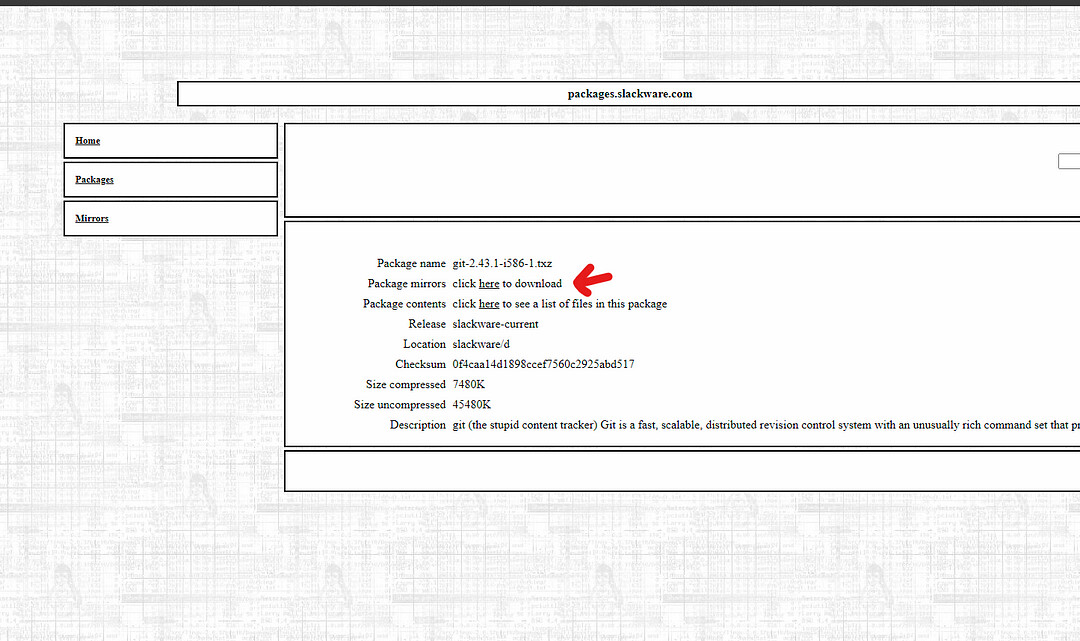
Task: Click the 'Package mirrors' label
Action: pos(406,284)
